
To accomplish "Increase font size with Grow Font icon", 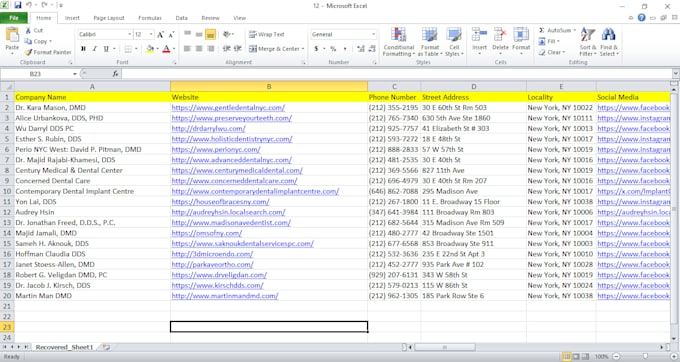I will pyautogui.click(x=160, y=34).
